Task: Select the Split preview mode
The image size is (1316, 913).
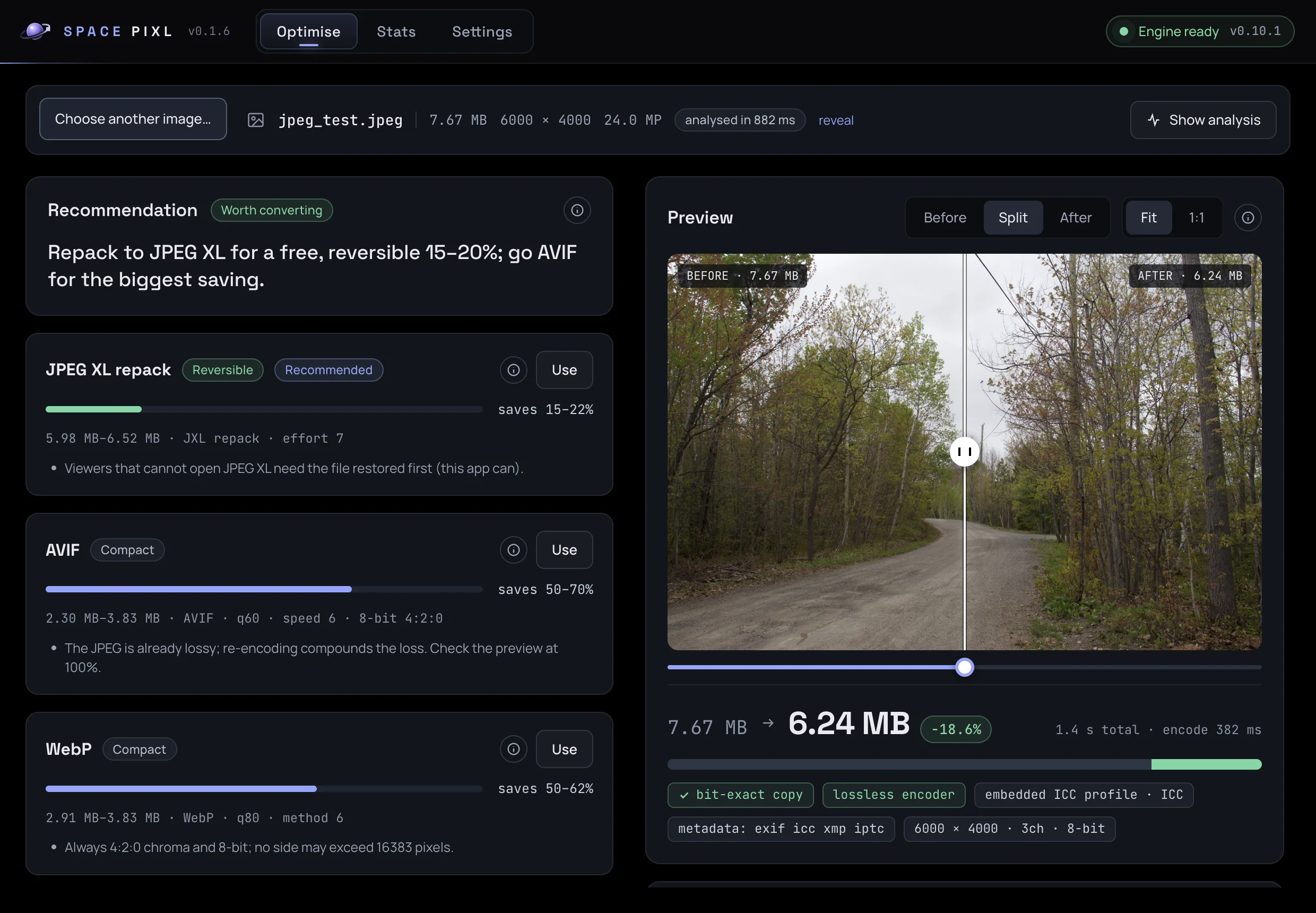Action: (x=1013, y=218)
